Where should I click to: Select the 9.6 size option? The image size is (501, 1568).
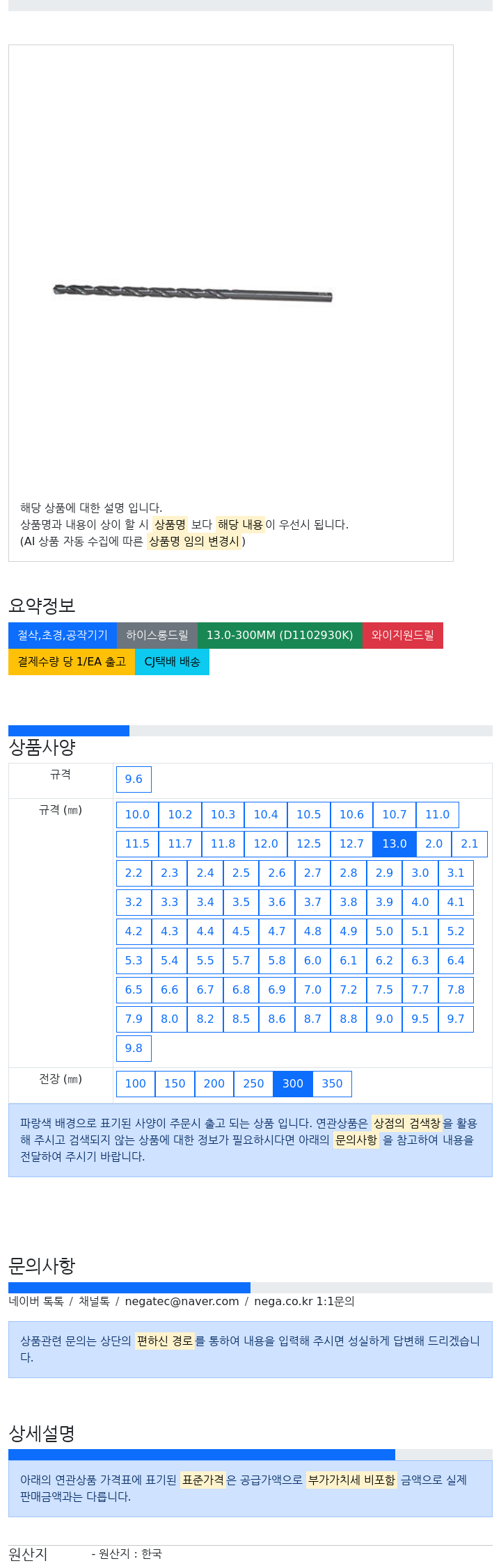click(x=134, y=779)
